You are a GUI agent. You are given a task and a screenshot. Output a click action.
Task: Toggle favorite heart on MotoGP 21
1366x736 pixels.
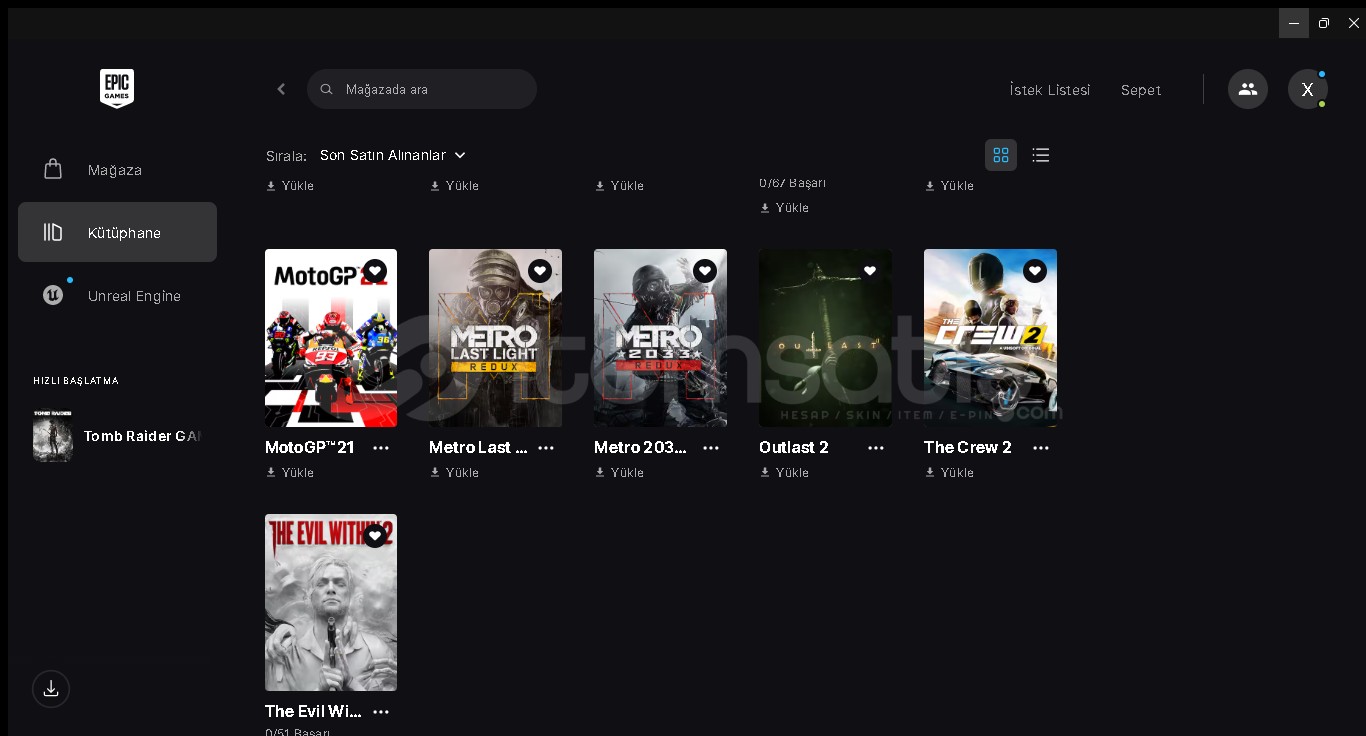pyautogui.click(x=375, y=271)
